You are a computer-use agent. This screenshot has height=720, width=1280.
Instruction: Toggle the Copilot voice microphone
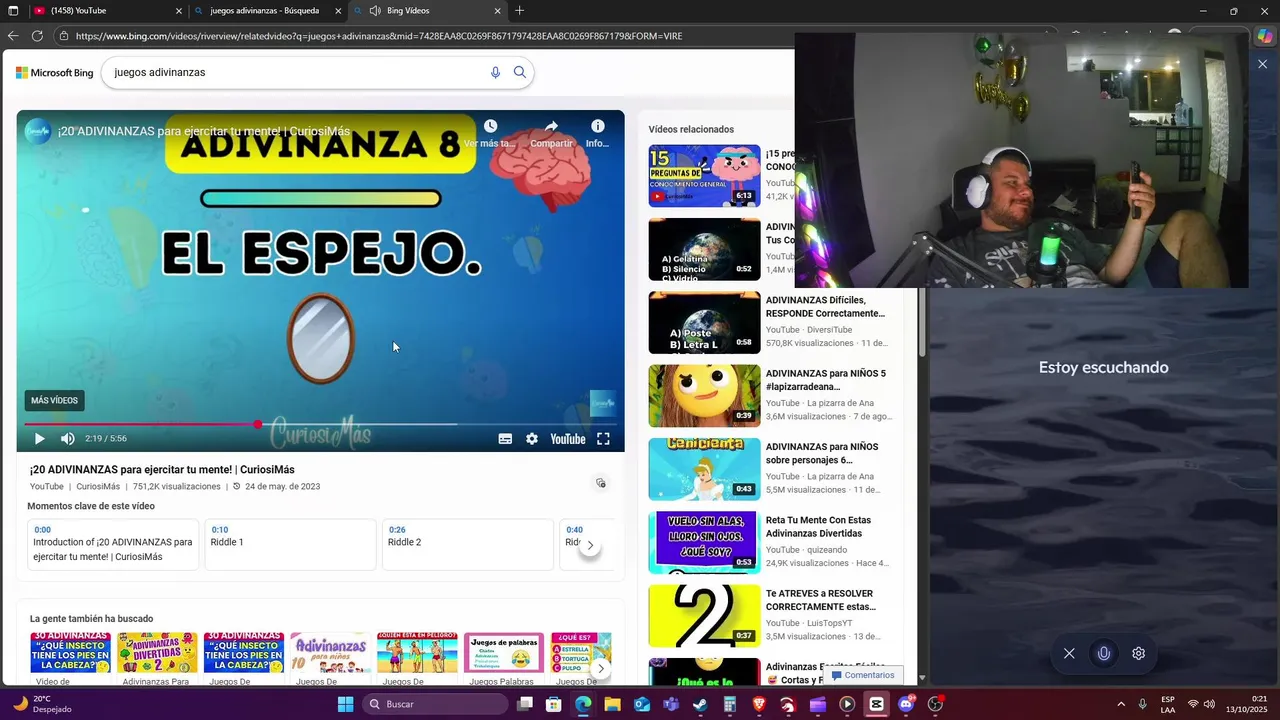pos(1104,653)
